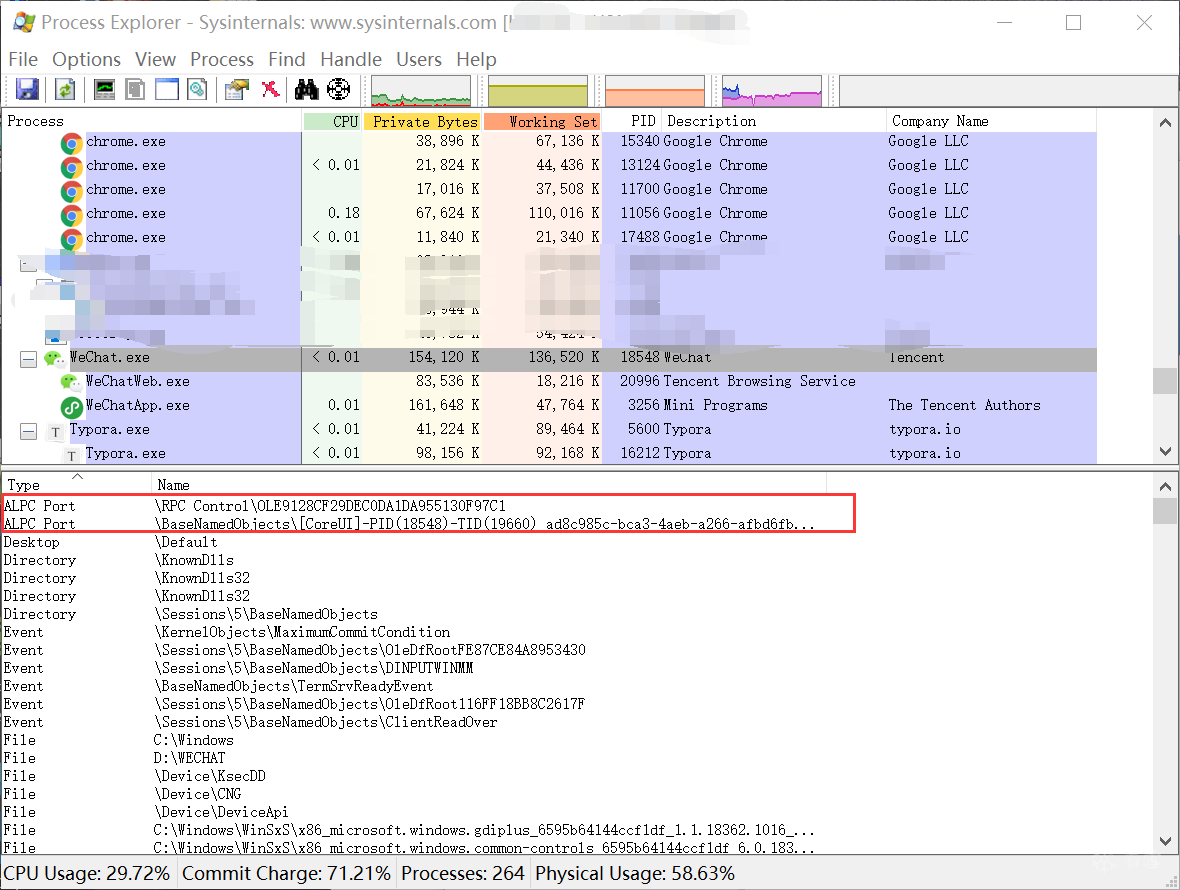Viewport: 1180px width, 890px height.
Task: Select the parent Typora.exe process
Action: pos(549,430)
